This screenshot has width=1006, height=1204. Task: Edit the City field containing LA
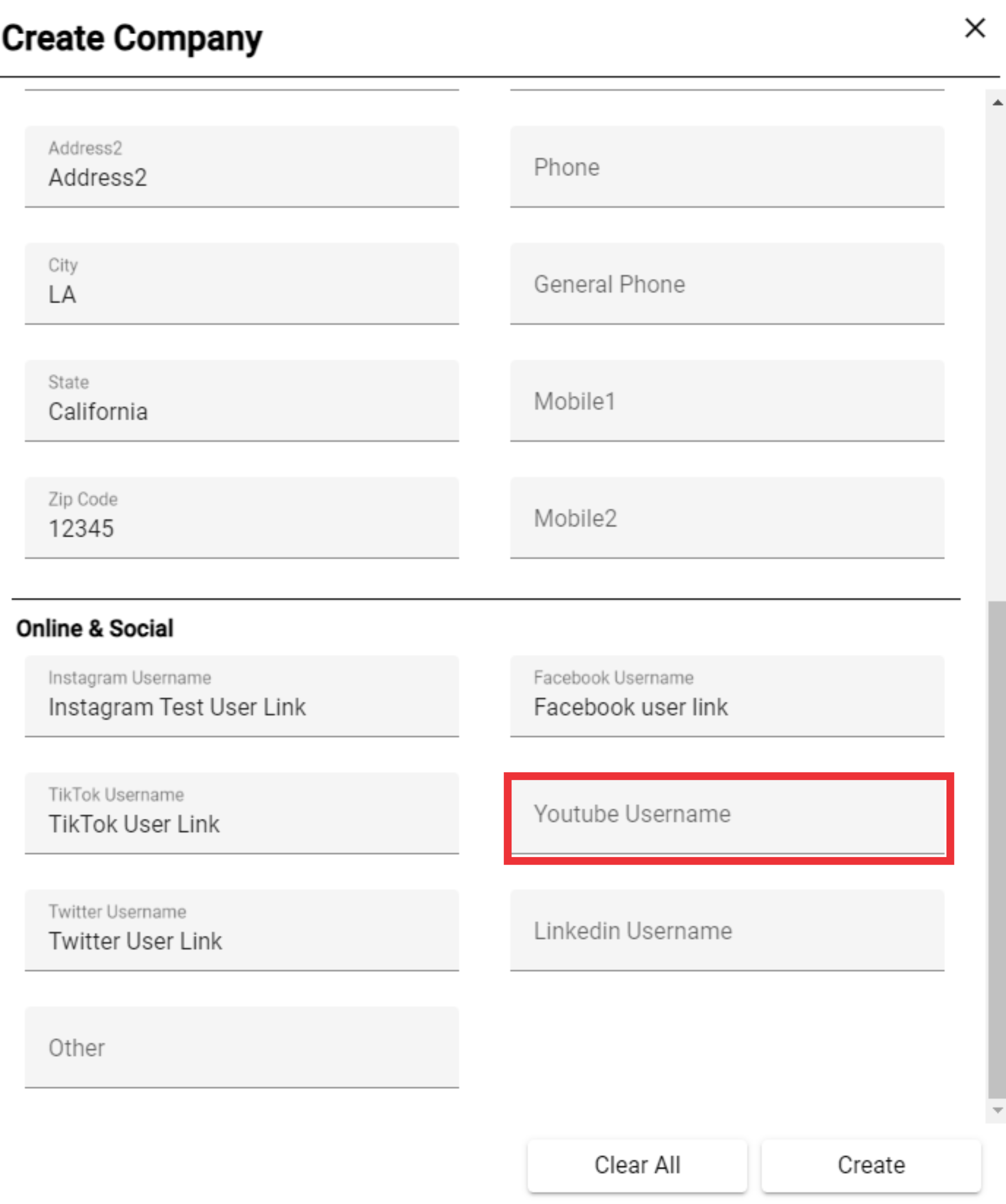[242, 284]
